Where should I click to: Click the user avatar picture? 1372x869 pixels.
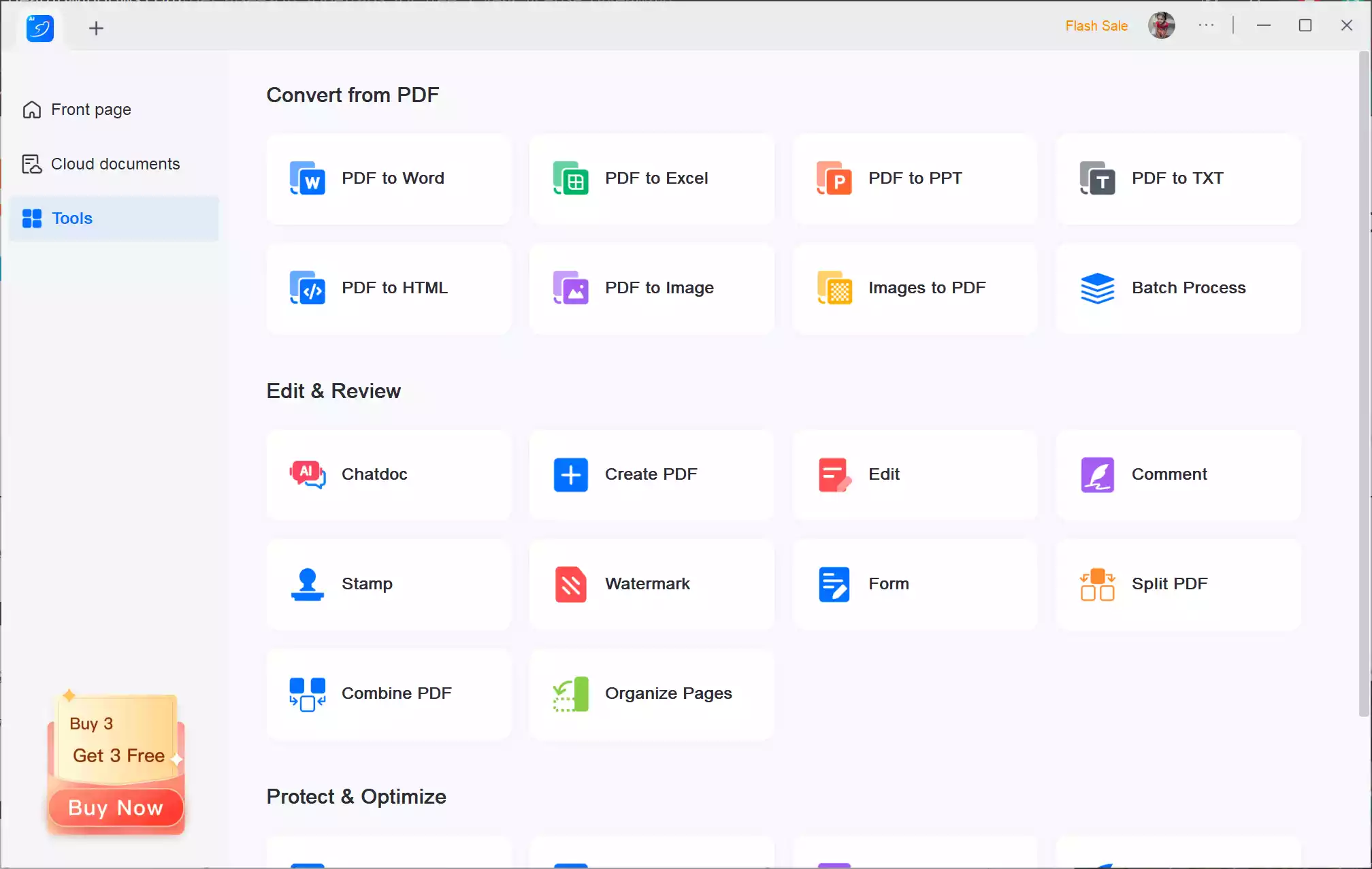pyautogui.click(x=1161, y=26)
